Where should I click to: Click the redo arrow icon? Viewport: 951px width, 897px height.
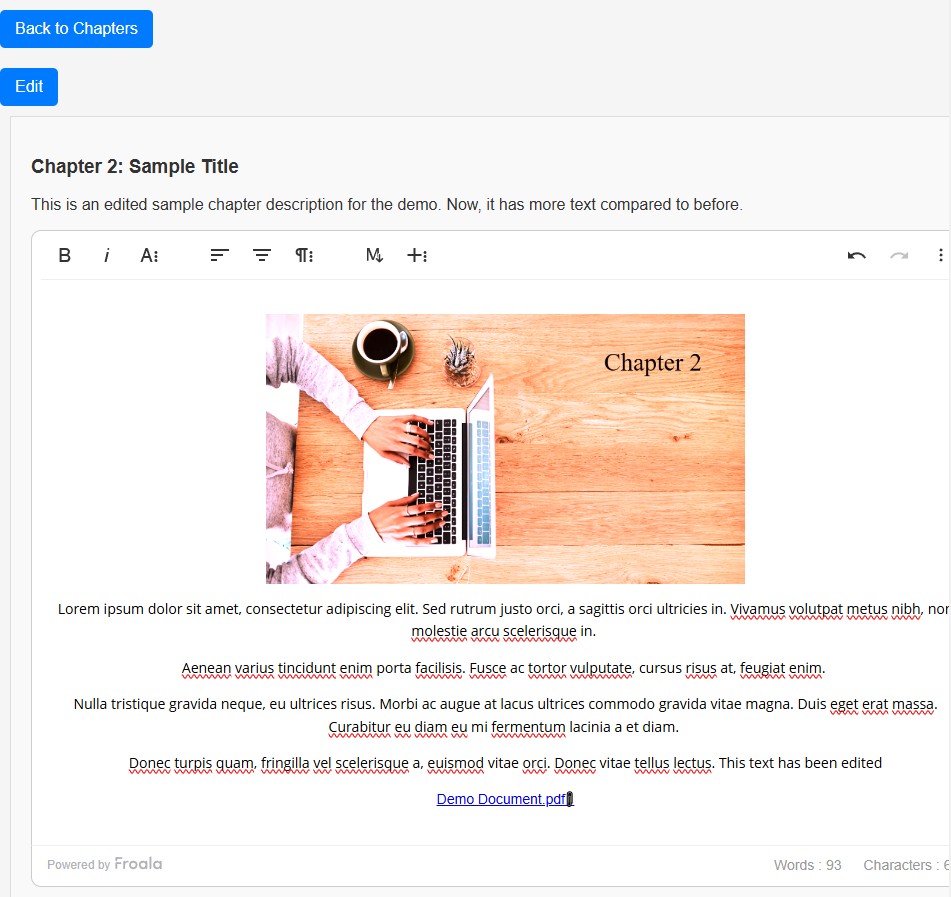click(899, 256)
